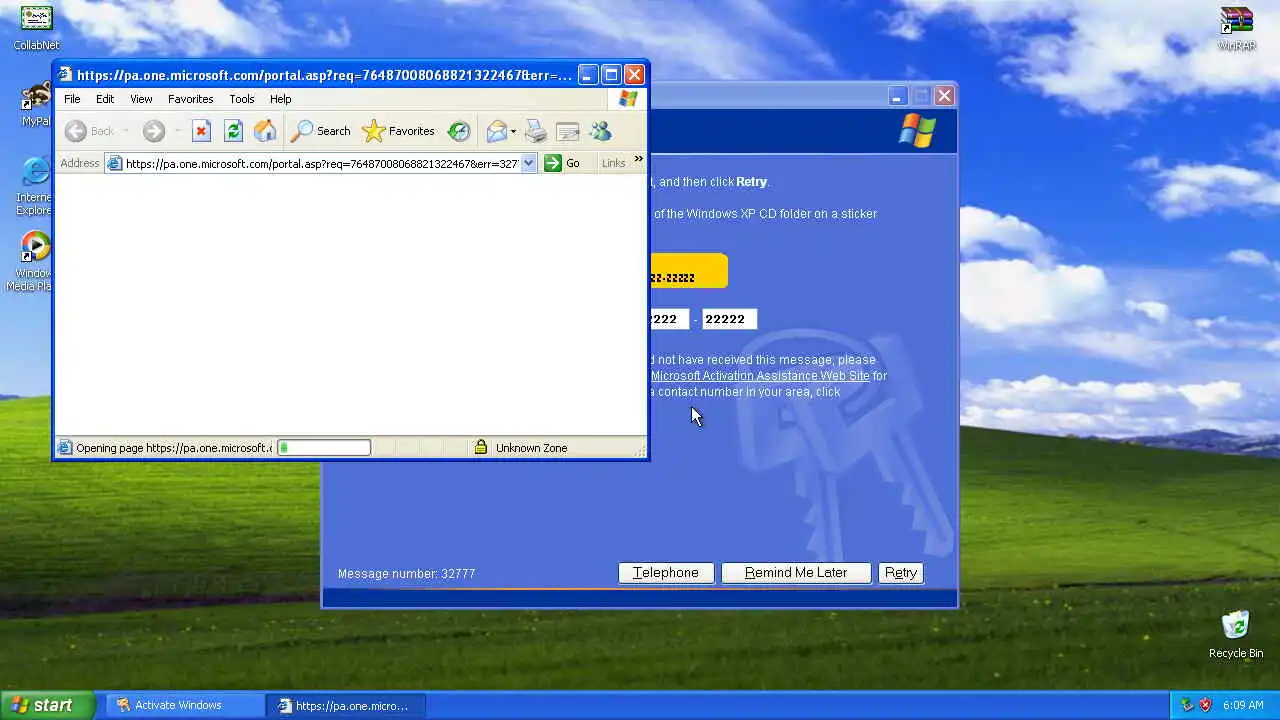The height and width of the screenshot is (720, 1280).
Task: Open the Back button history dropdown arrow
Action: [126, 131]
